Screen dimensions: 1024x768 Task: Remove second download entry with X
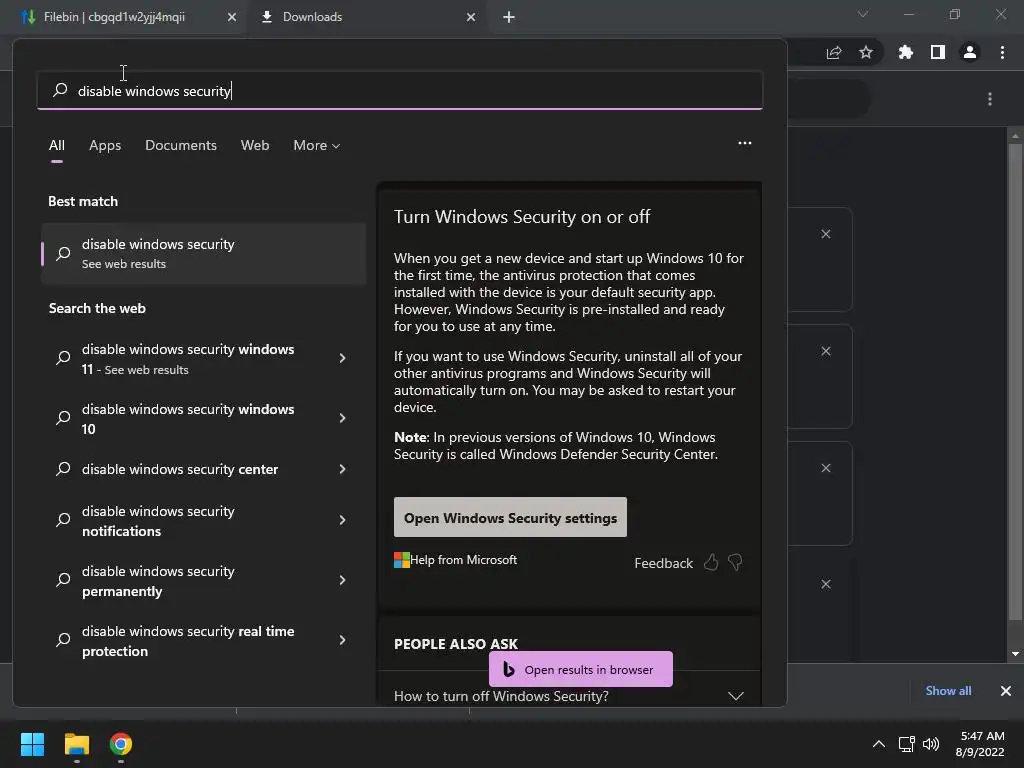[825, 351]
